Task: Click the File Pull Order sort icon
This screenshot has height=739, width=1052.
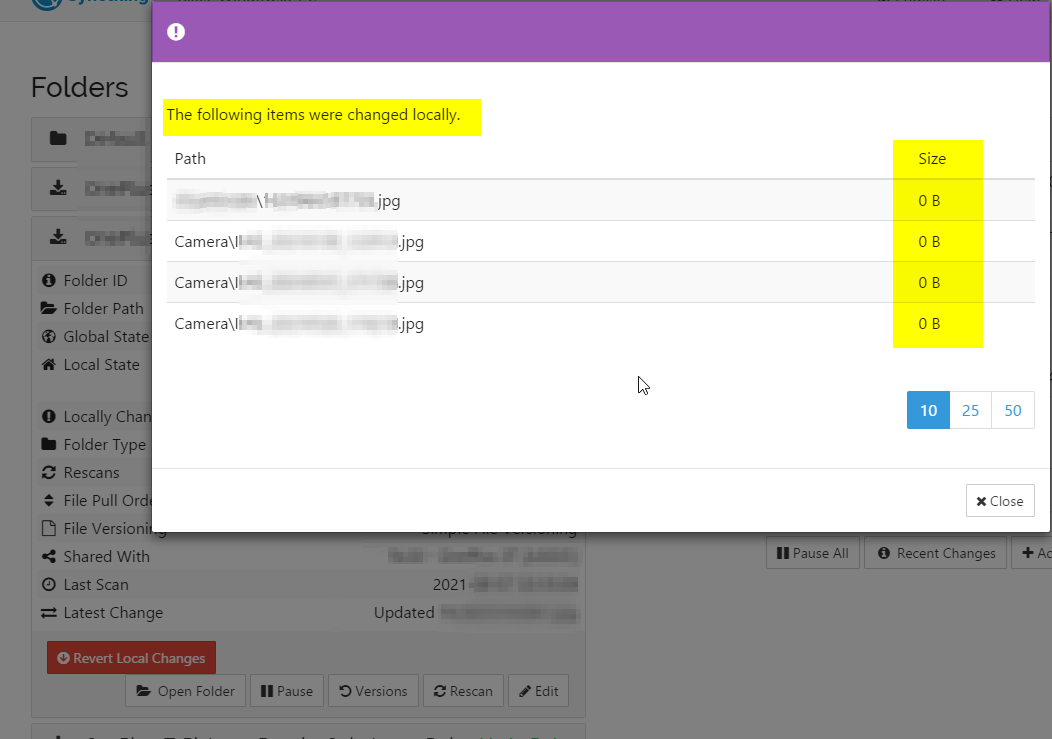Action: click(x=49, y=500)
